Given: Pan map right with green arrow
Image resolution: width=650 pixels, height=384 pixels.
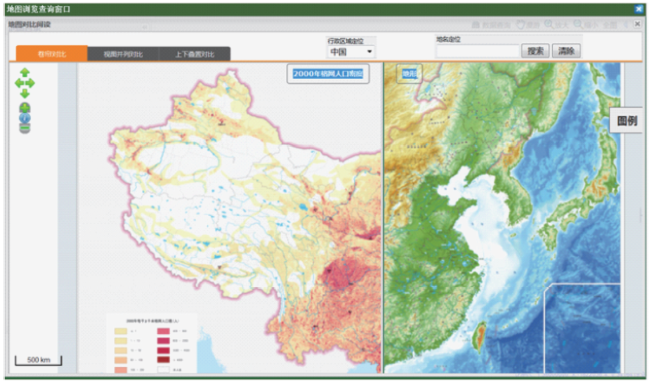Looking at the screenshot, I should [30, 83].
